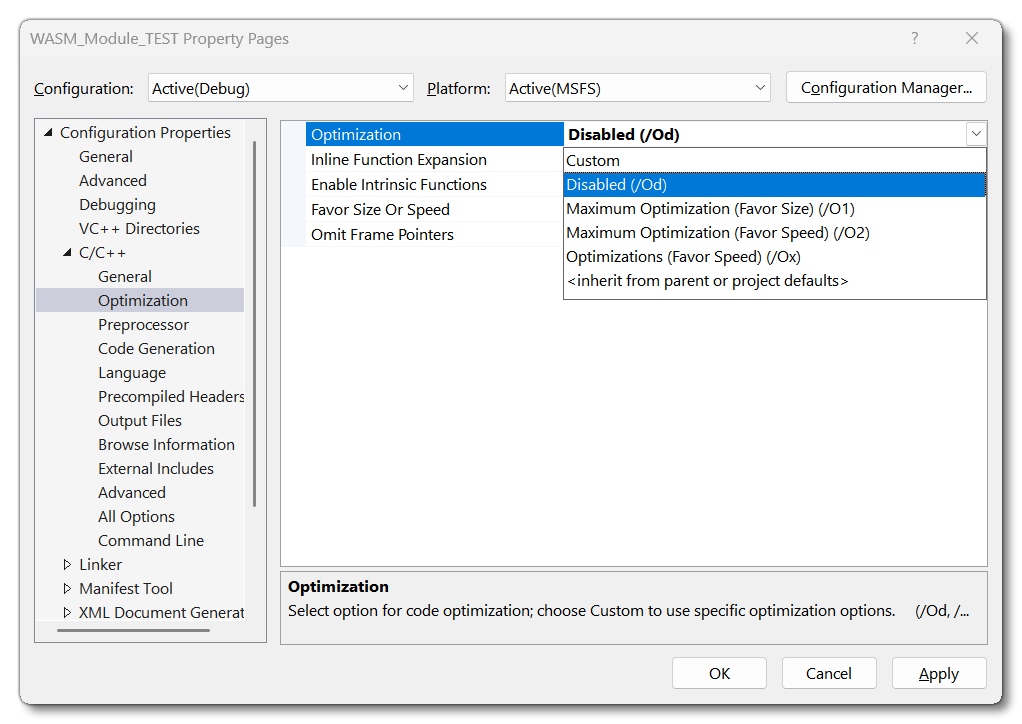
Task: Open the Platform dropdown
Action: tap(637, 88)
